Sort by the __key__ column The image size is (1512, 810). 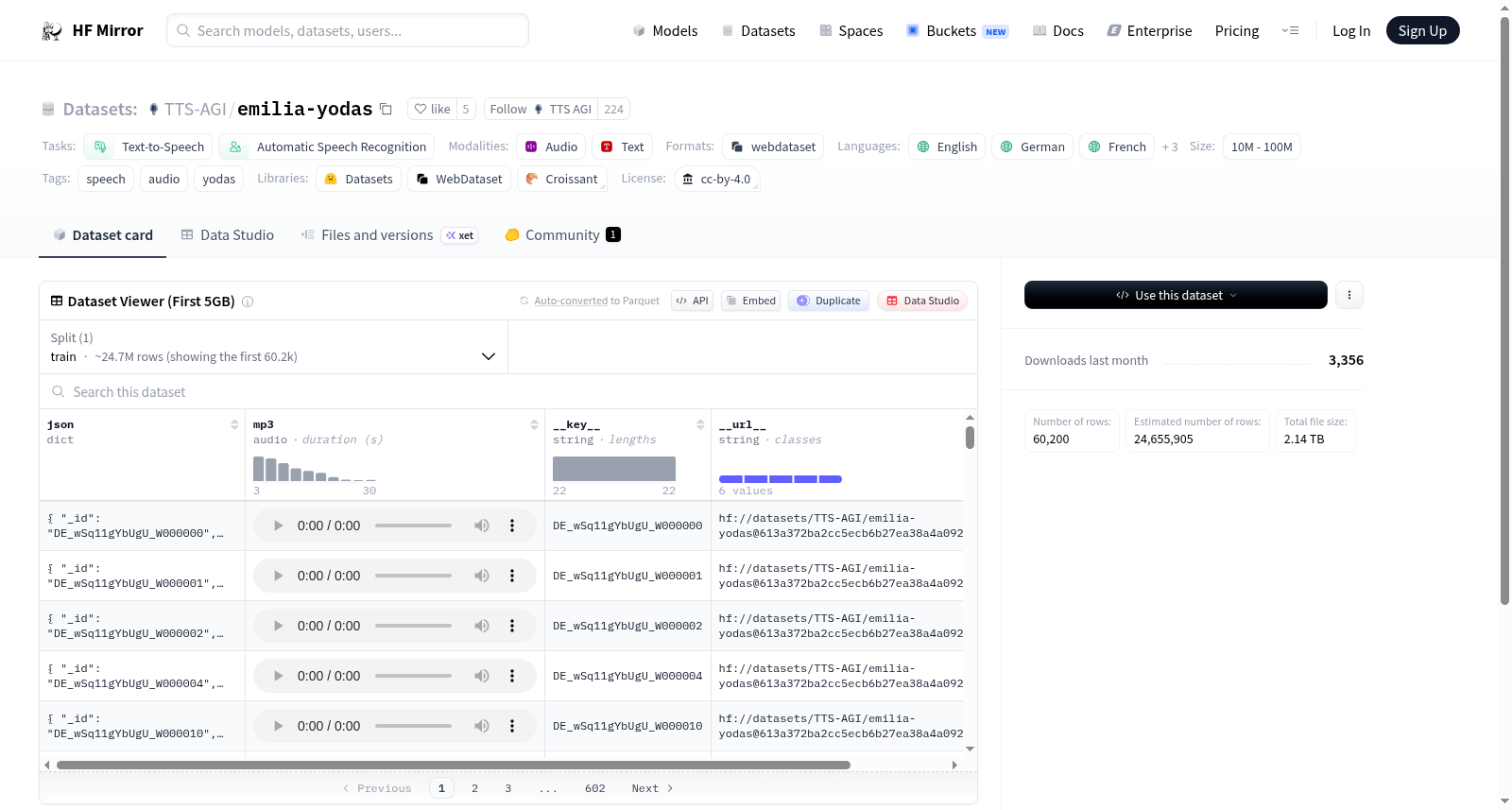[700, 425]
